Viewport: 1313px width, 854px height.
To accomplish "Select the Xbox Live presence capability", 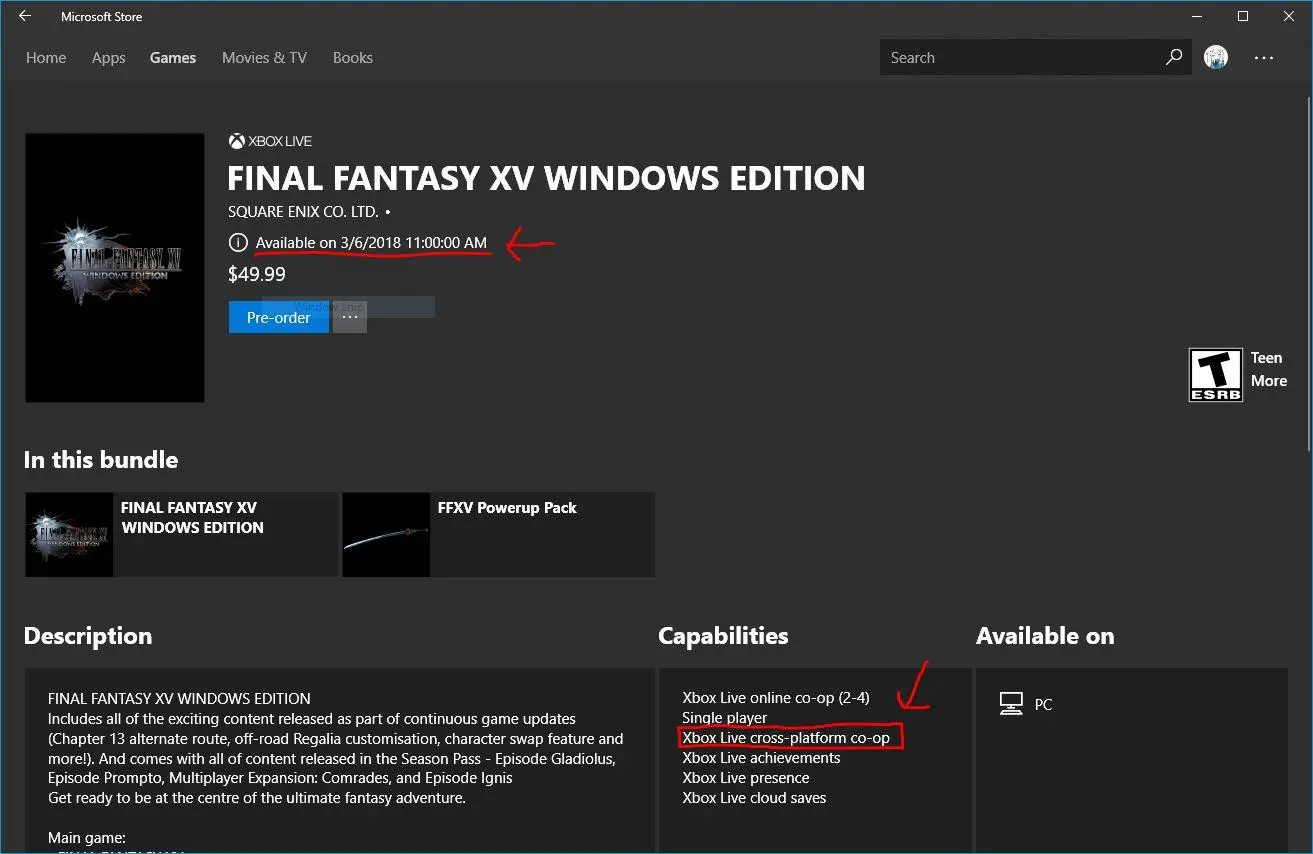I will click(x=746, y=778).
